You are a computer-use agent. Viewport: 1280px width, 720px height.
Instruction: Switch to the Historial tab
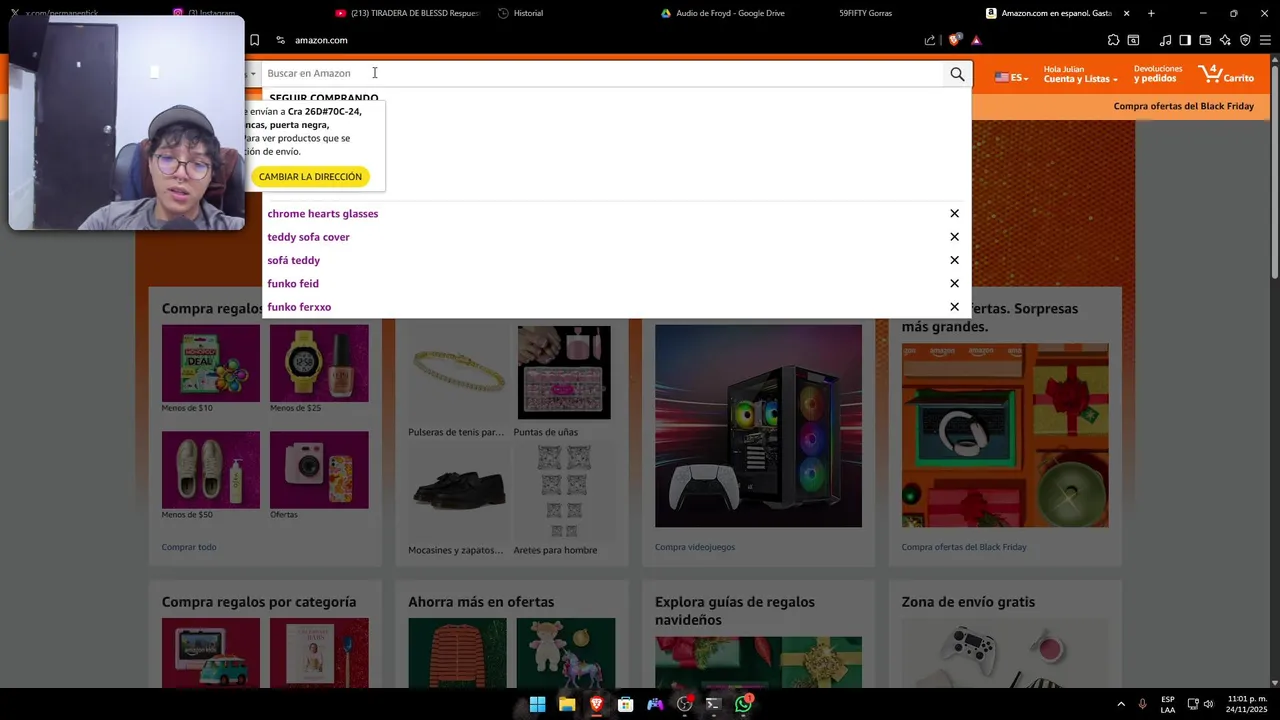pos(521,13)
